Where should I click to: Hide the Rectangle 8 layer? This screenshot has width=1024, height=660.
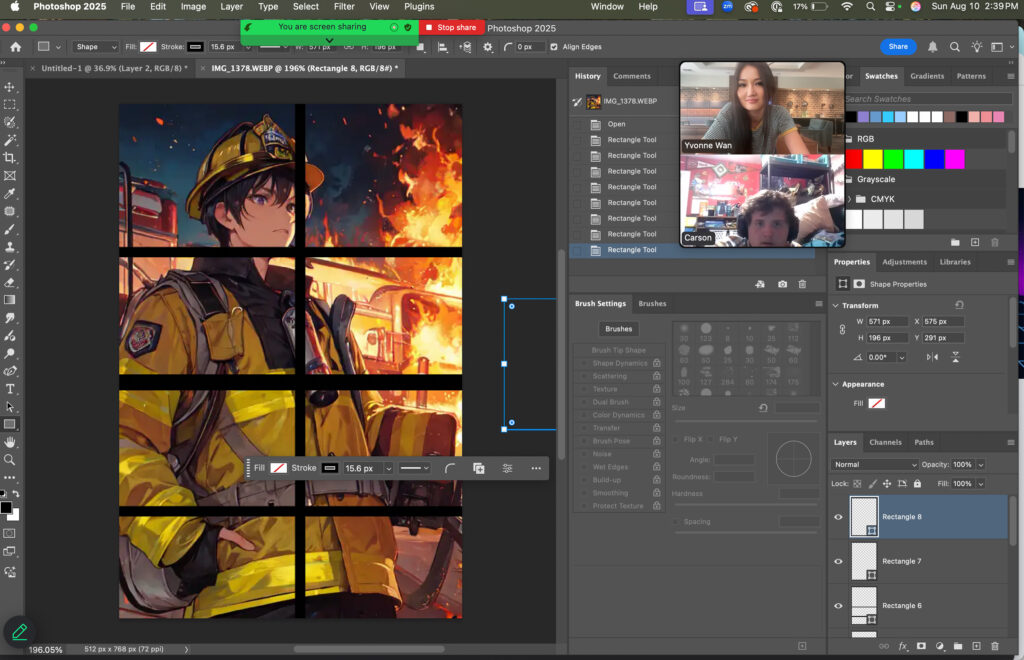(838, 517)
